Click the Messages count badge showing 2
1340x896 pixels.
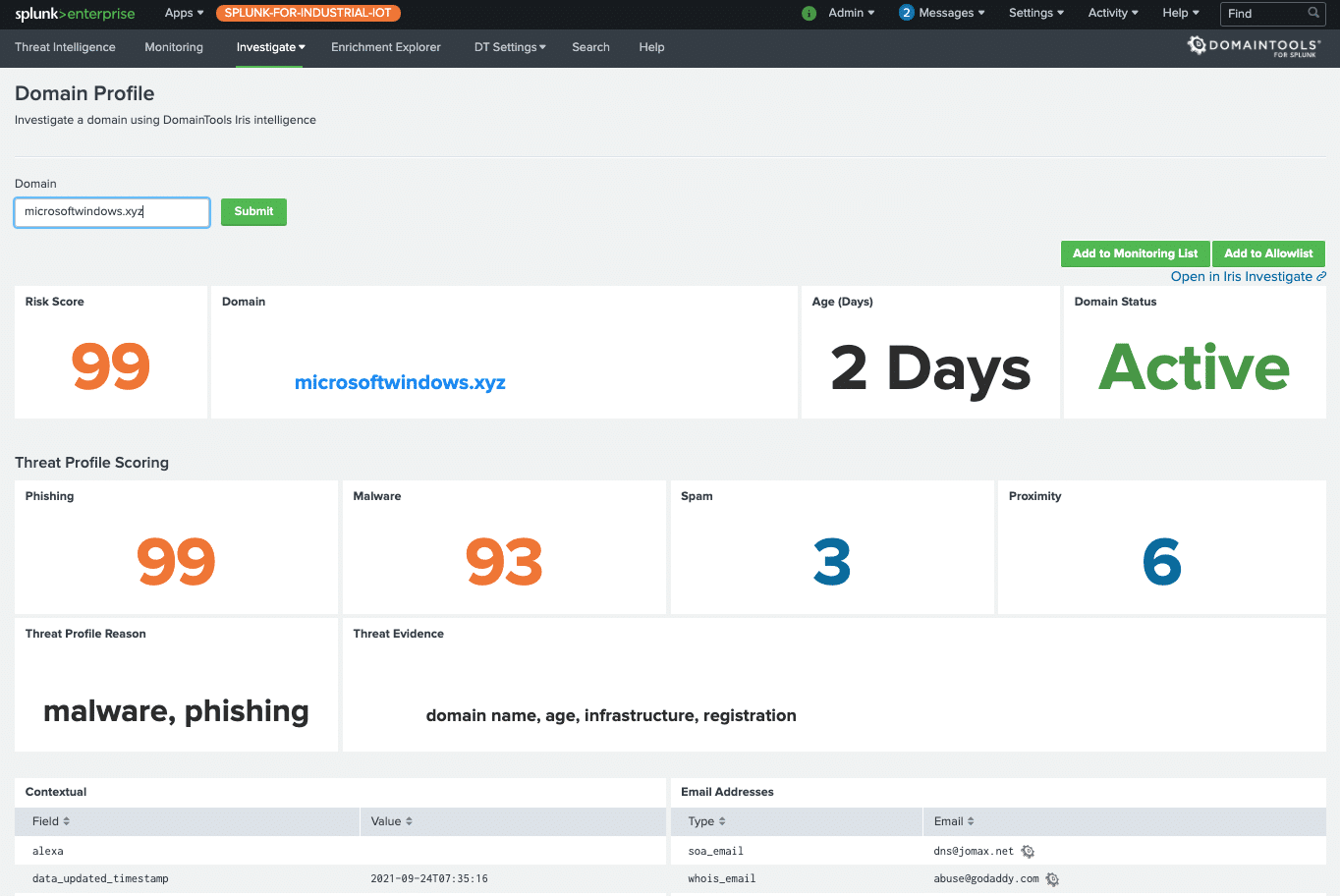click(x=906, y=13)
